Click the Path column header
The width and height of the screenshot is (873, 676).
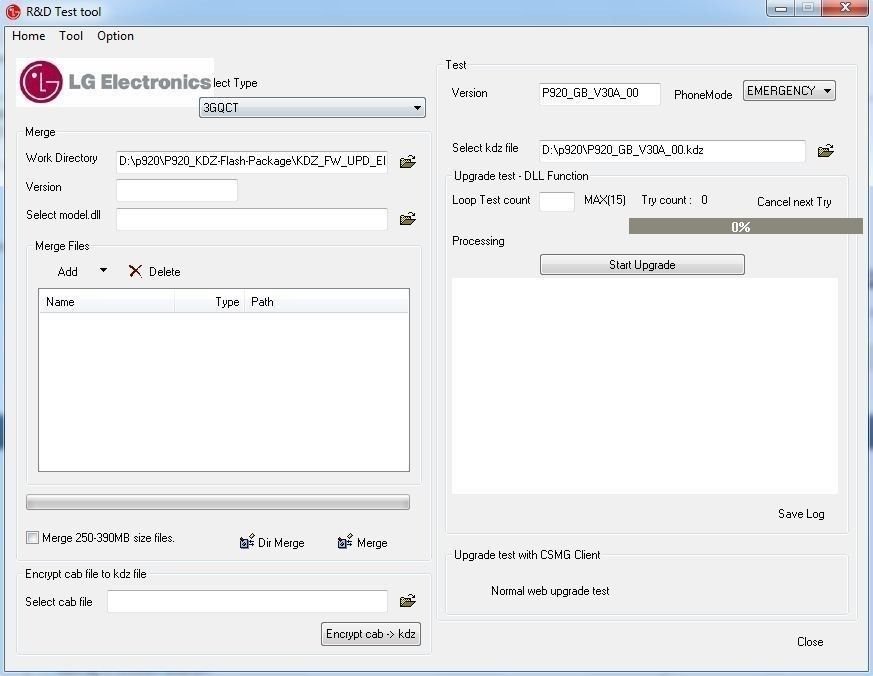pos(326,301)
